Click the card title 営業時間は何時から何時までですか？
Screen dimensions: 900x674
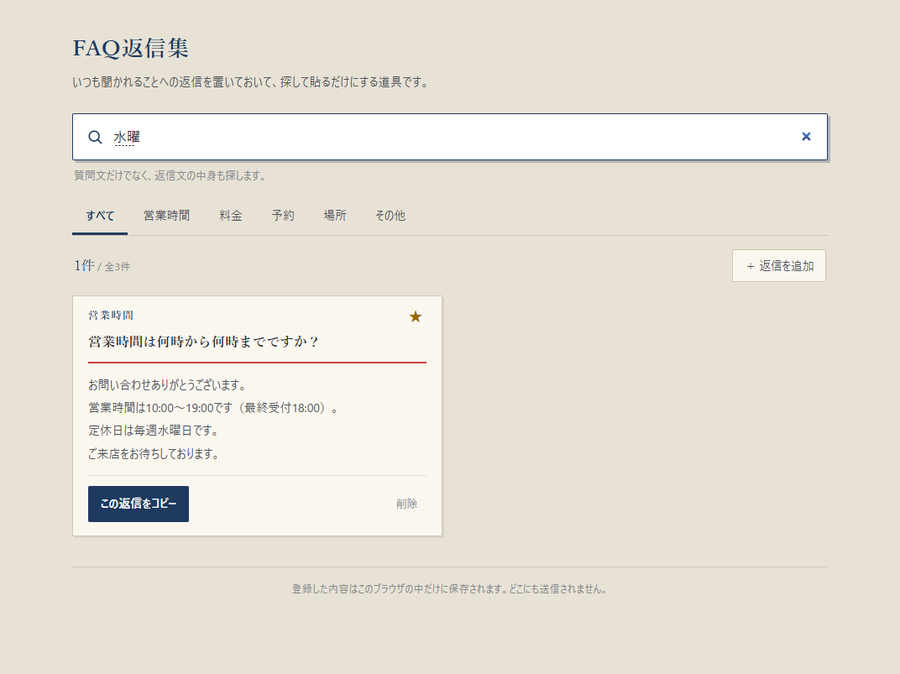click(x=203, y=342)
